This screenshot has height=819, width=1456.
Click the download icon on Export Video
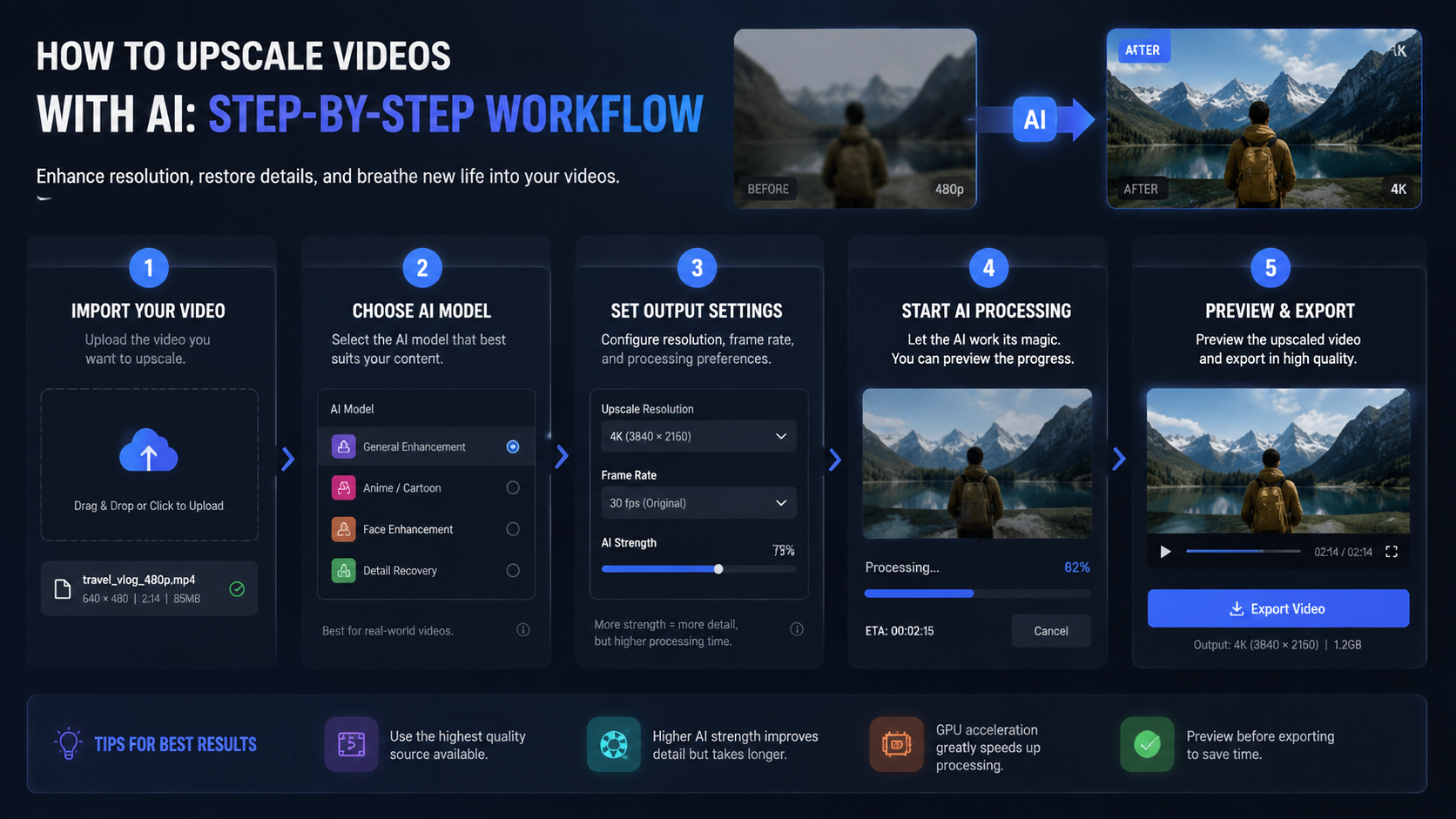click(x=1237, y=609)
